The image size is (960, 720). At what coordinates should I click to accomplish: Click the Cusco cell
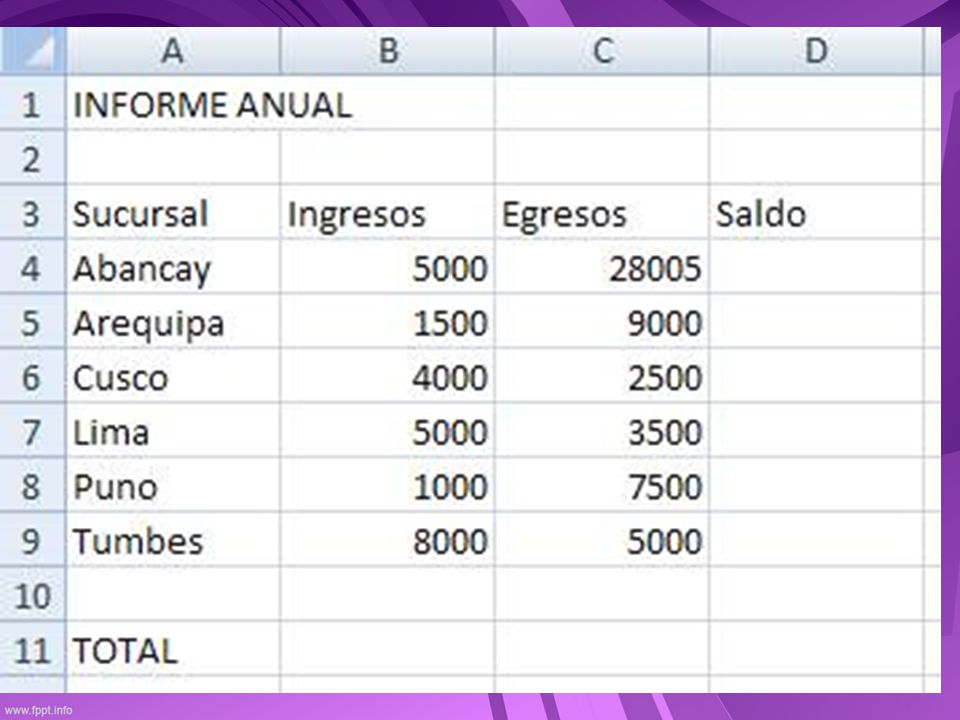coord(173,376)
